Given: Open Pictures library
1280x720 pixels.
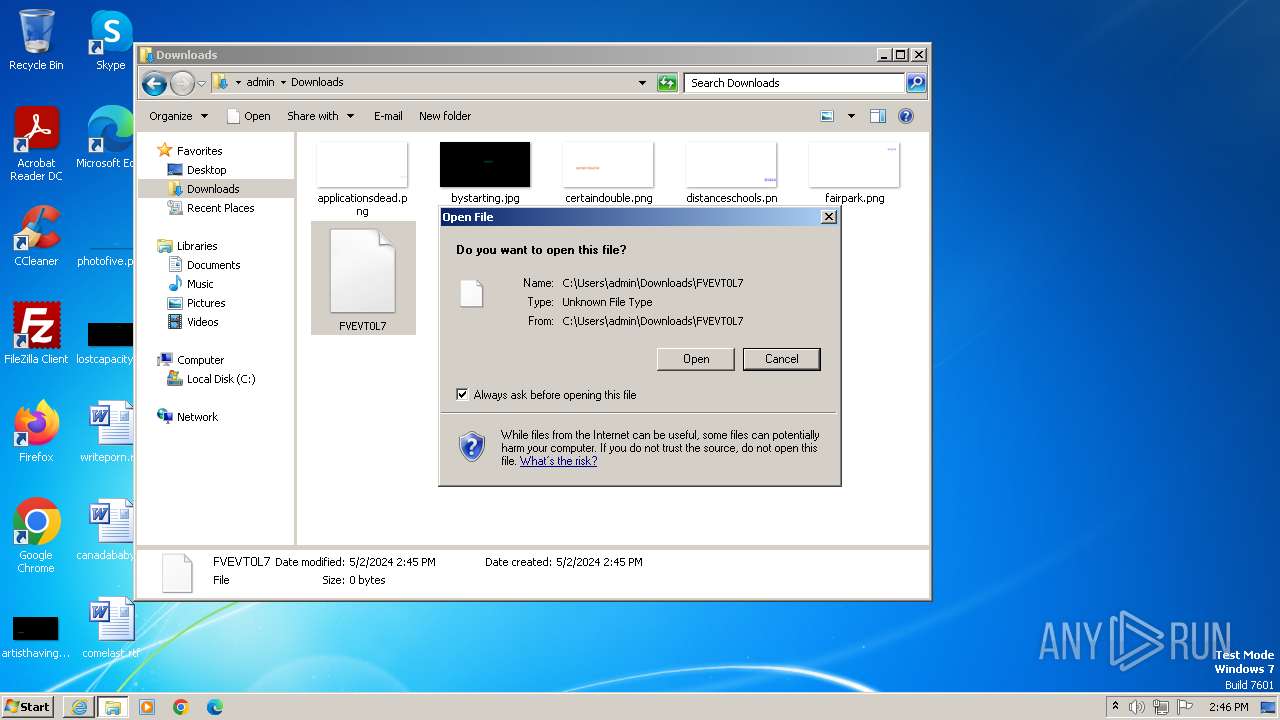Looking at the screenshot, I should (206, 303).
